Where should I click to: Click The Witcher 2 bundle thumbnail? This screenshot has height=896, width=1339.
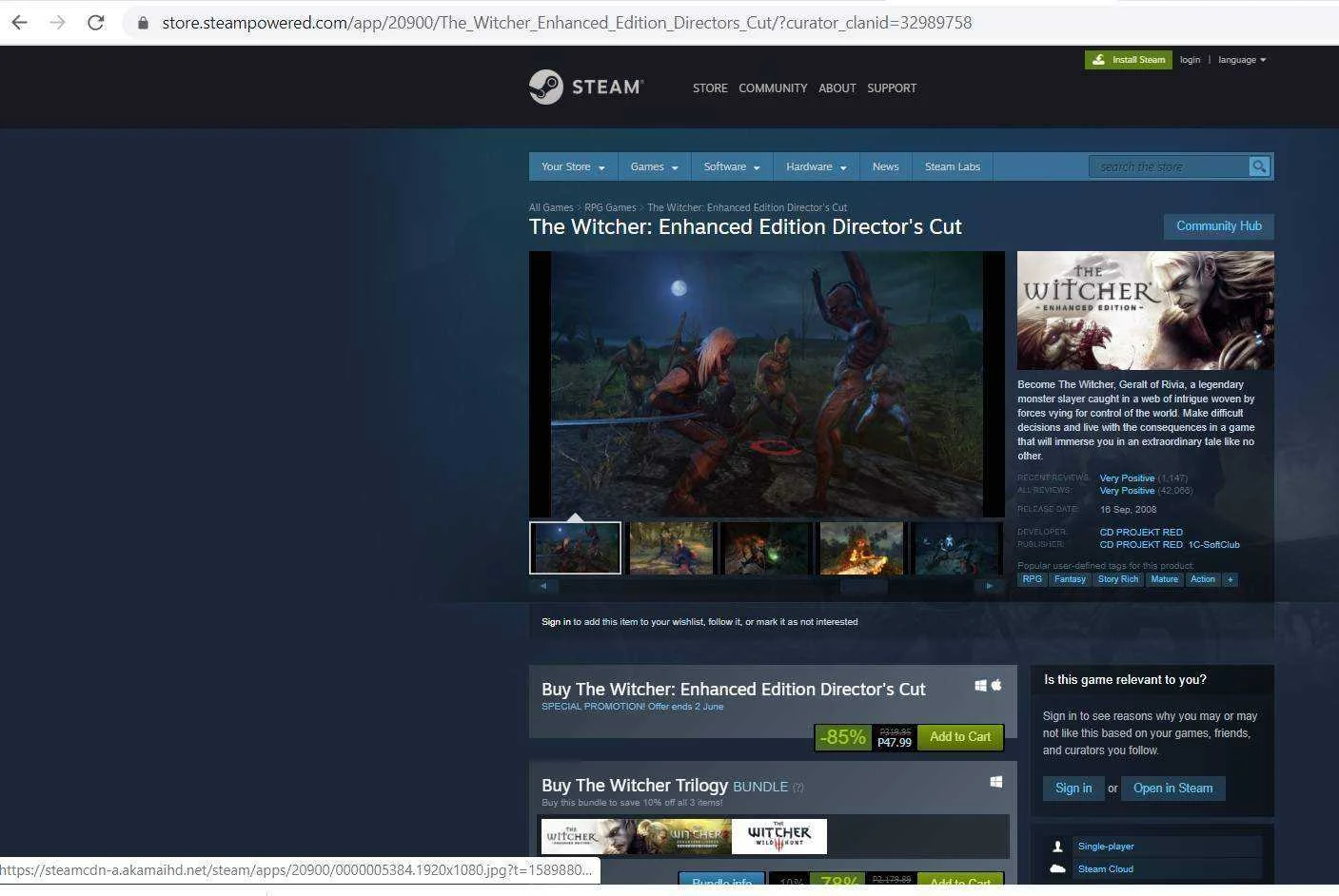(x=684, y=837)
